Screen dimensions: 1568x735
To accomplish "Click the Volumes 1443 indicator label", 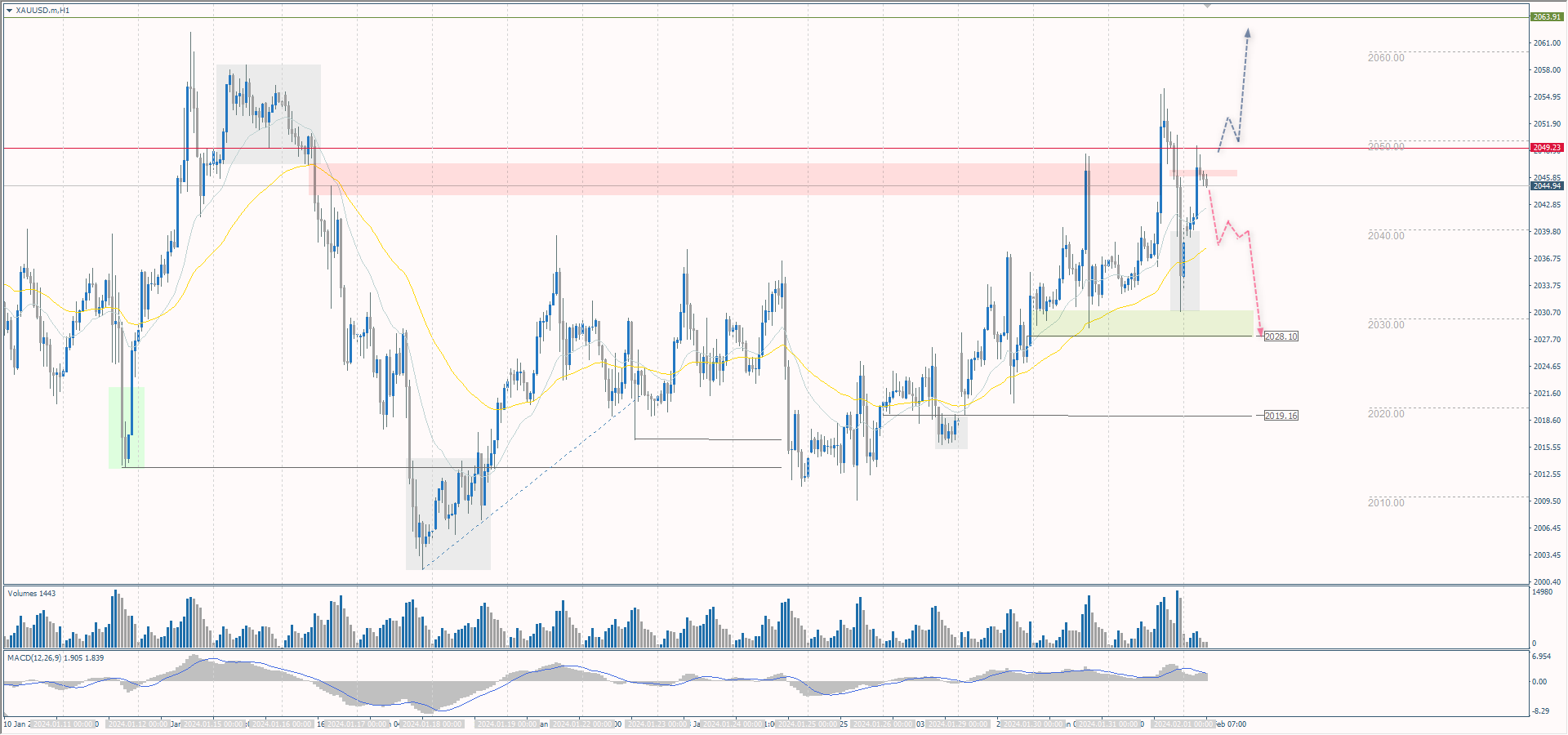I will pyautogui.click(x=32, y=594).
